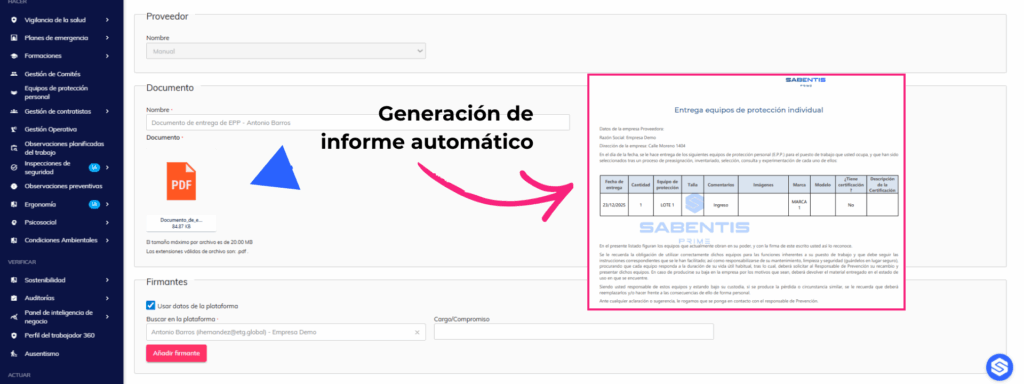Click the Vigilancia de la salud icon
1024x384 pixels.
(x=14, y=20)
